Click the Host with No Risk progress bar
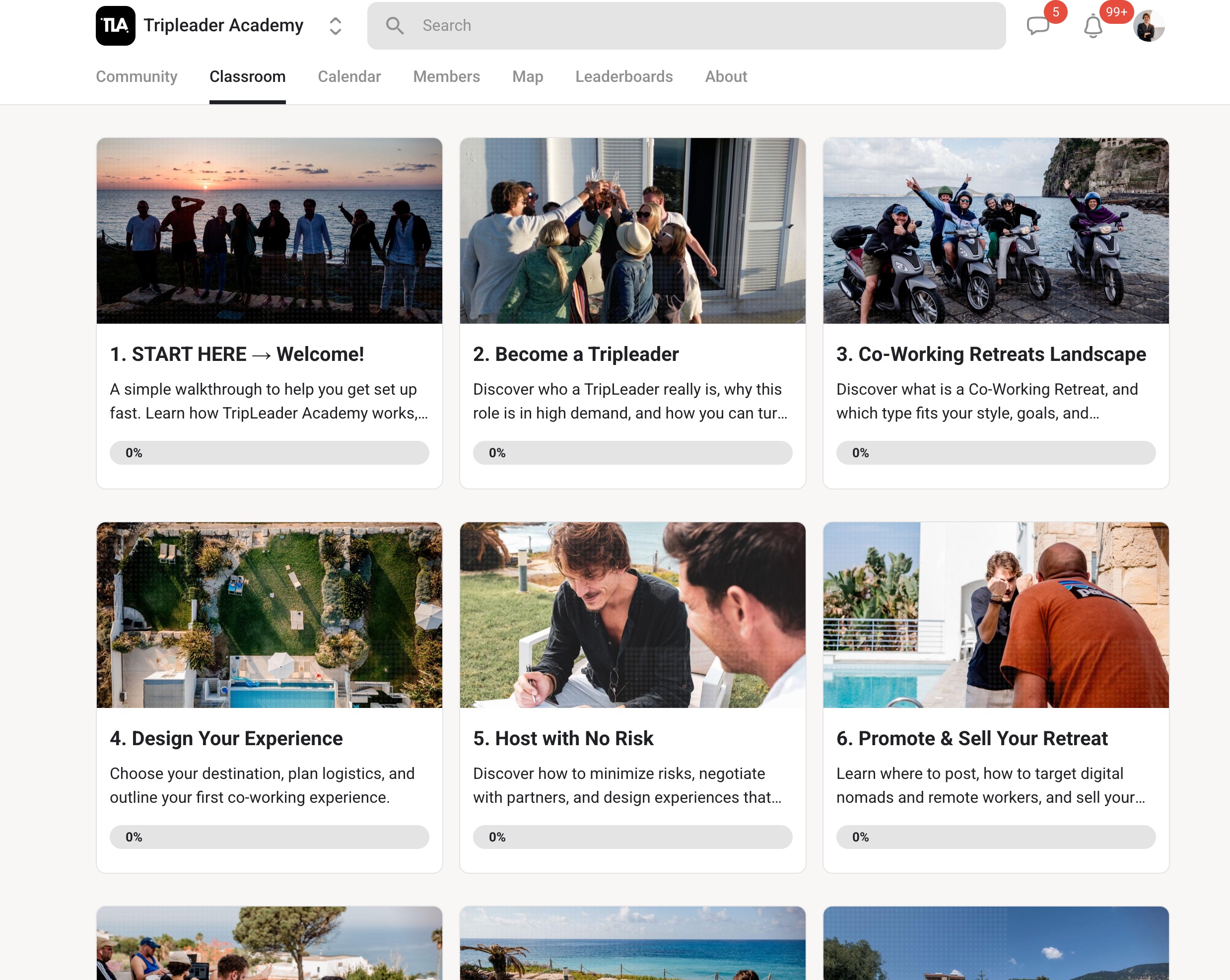The image size is (1230, 980). 632,837
